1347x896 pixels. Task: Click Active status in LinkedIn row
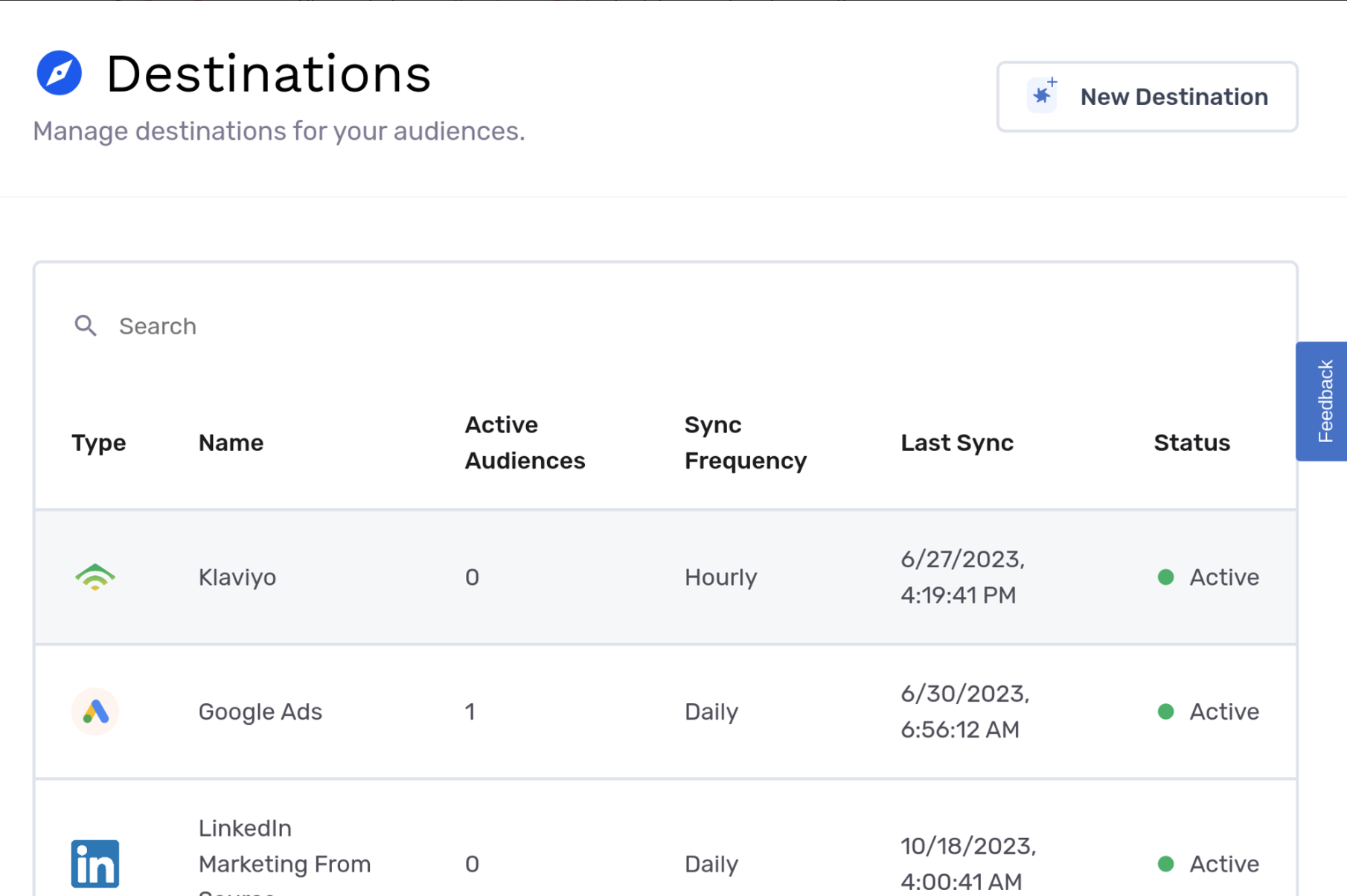point(1223,864)
